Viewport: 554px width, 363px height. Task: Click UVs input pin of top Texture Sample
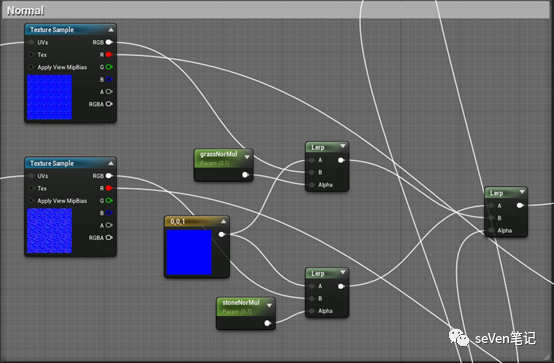coord(31,42)
